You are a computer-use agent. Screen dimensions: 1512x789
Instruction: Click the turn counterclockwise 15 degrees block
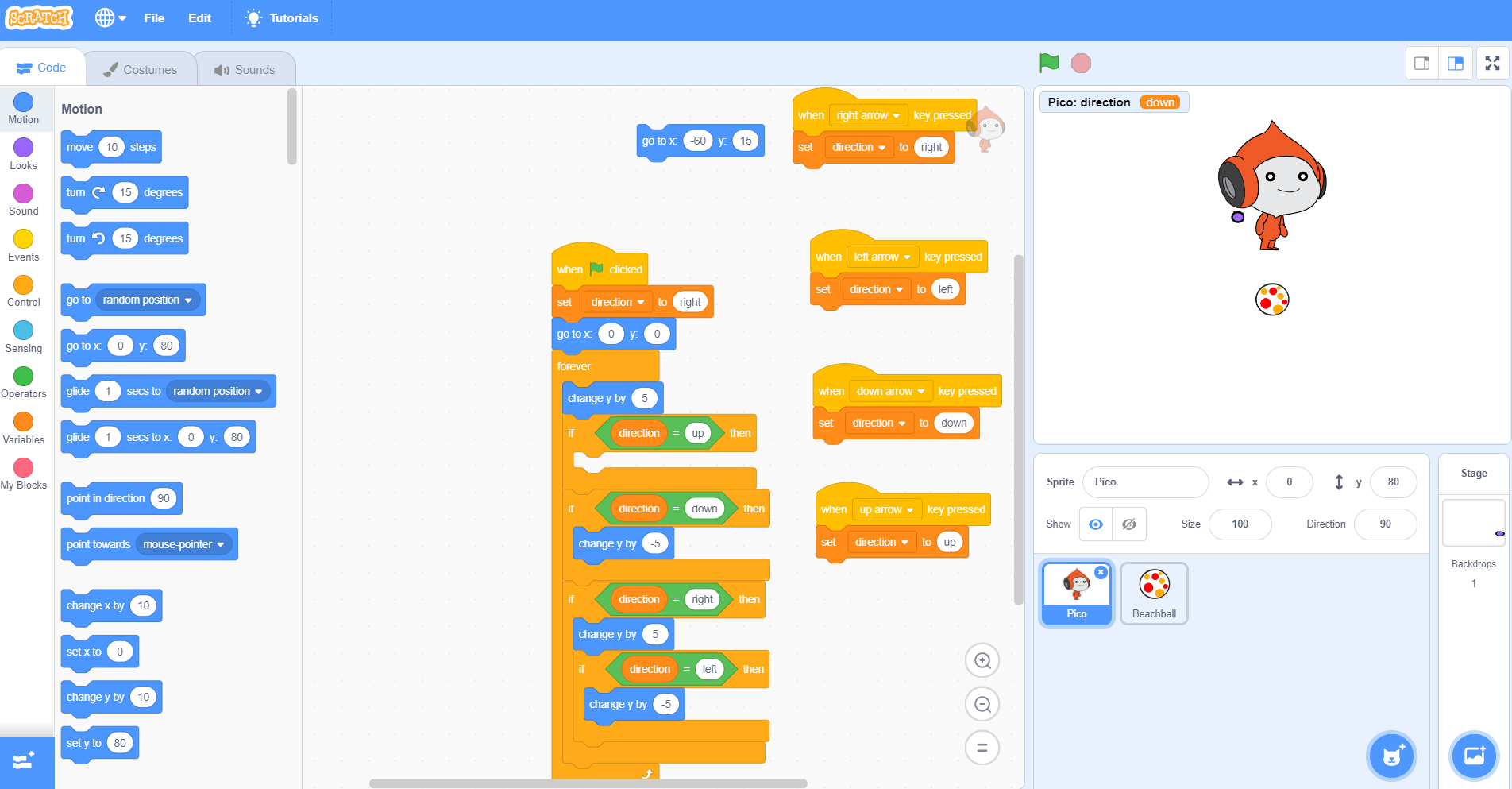pyautogui.click(x=125, y=239)
